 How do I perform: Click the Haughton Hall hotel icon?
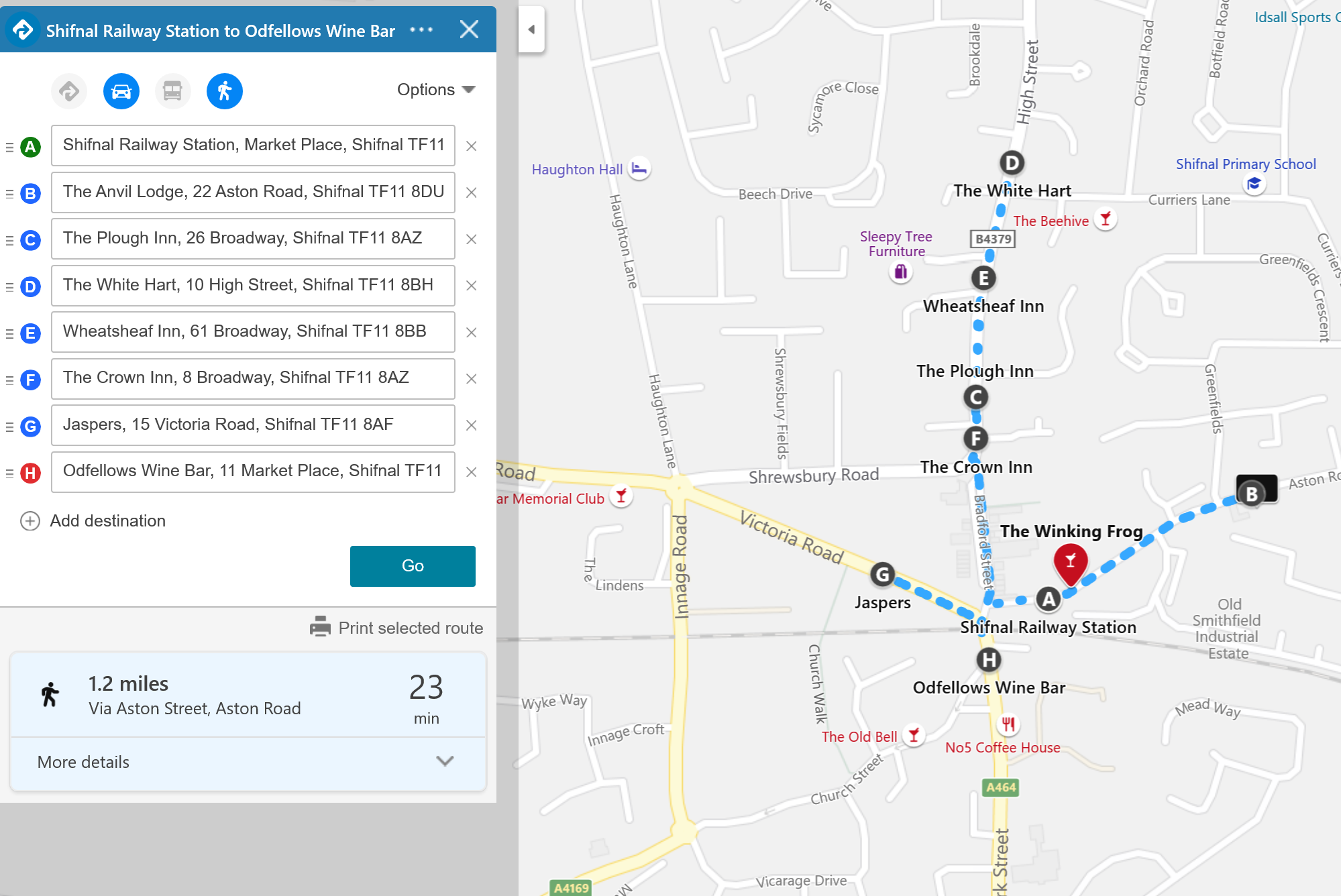(639, 169)
